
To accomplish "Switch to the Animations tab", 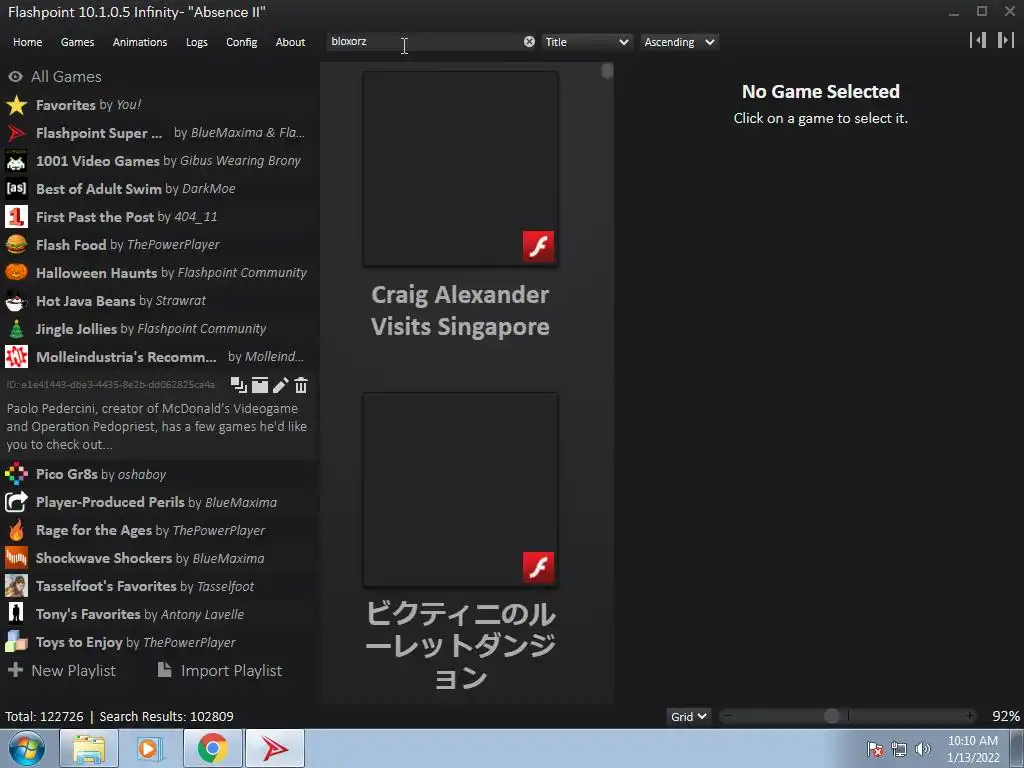I will pos(140,42).
